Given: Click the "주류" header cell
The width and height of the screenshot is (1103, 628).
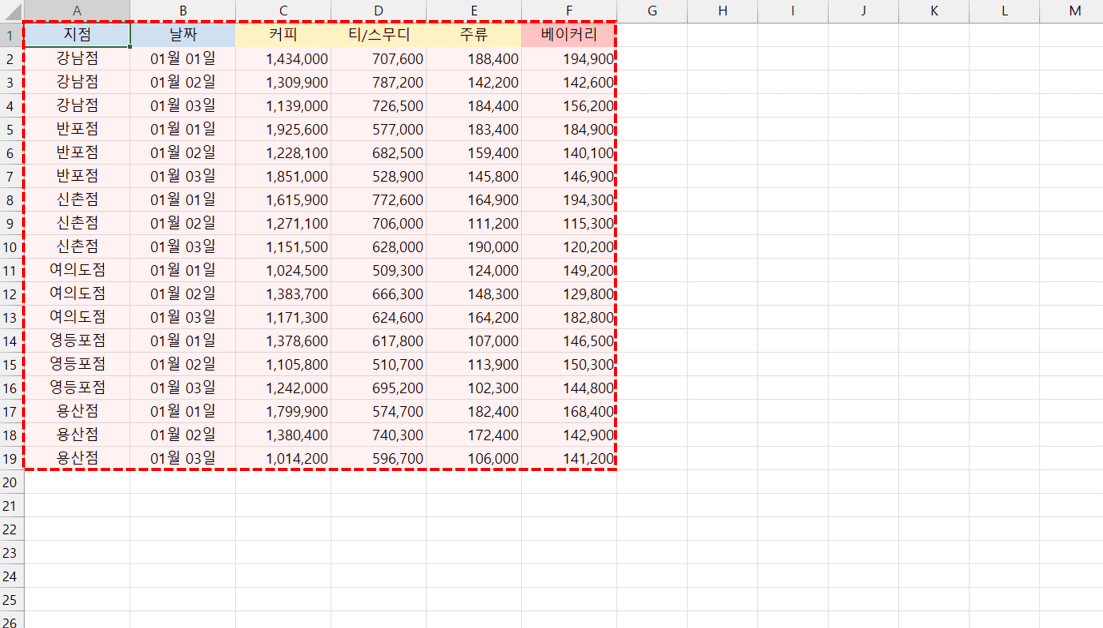Looking at the screenshot, I should click(x=473, y=35).
